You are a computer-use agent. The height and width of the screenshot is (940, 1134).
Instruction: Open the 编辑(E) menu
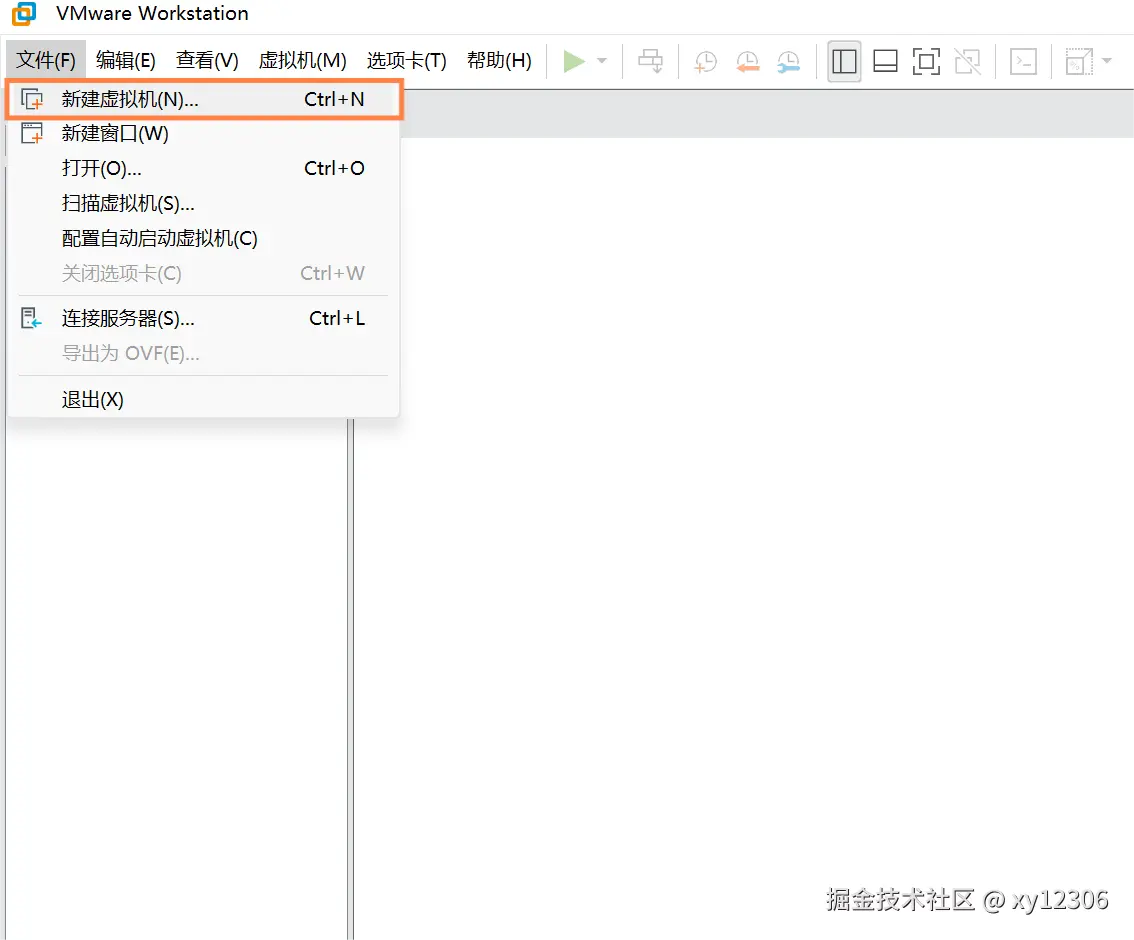pyautogui.click(x=126, y=60)
